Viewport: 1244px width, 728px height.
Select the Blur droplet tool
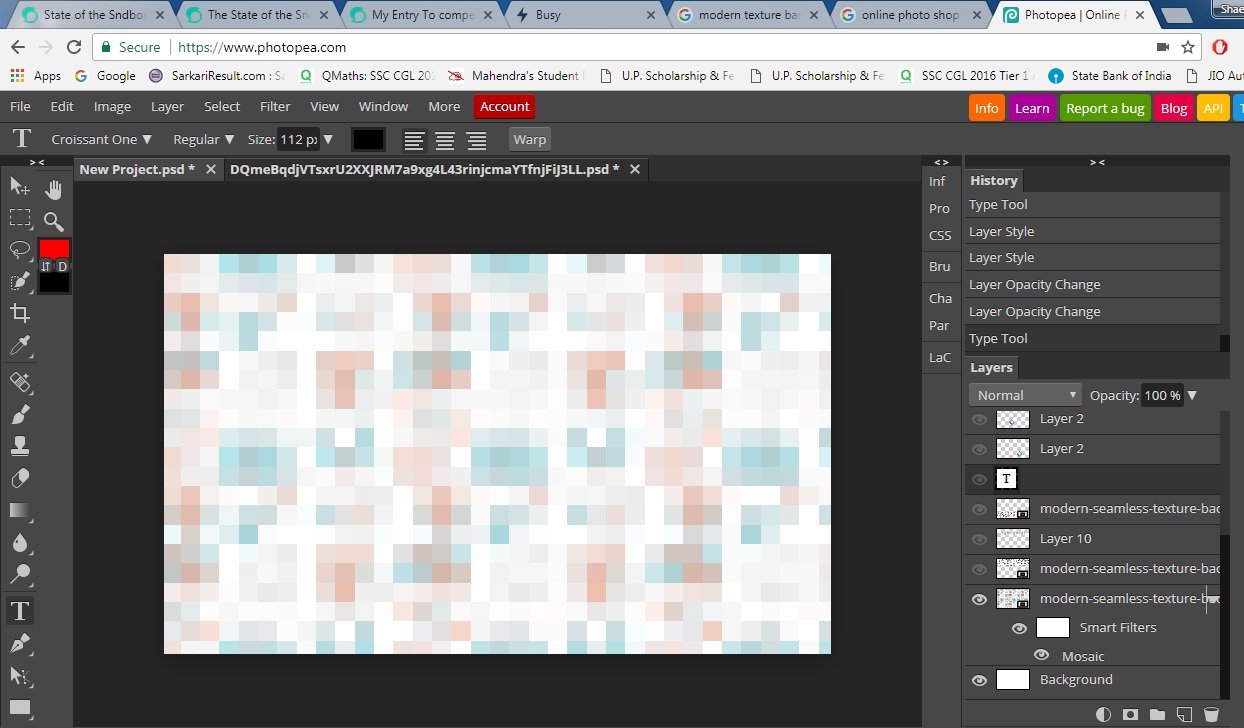20,543
